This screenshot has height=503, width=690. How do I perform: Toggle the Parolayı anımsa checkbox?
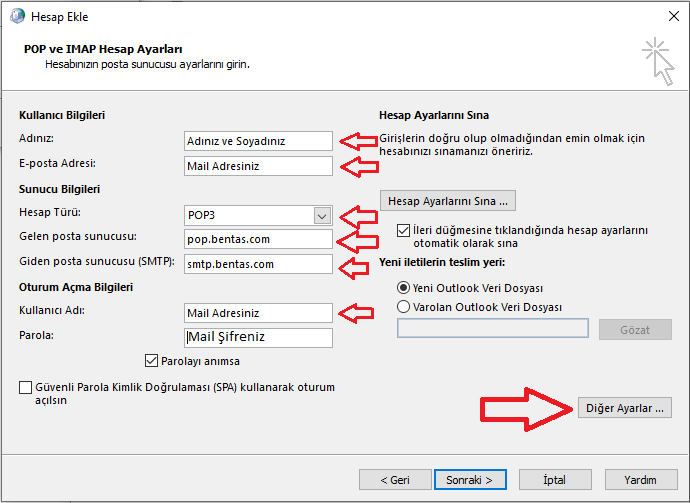click(x=151, y=361)
